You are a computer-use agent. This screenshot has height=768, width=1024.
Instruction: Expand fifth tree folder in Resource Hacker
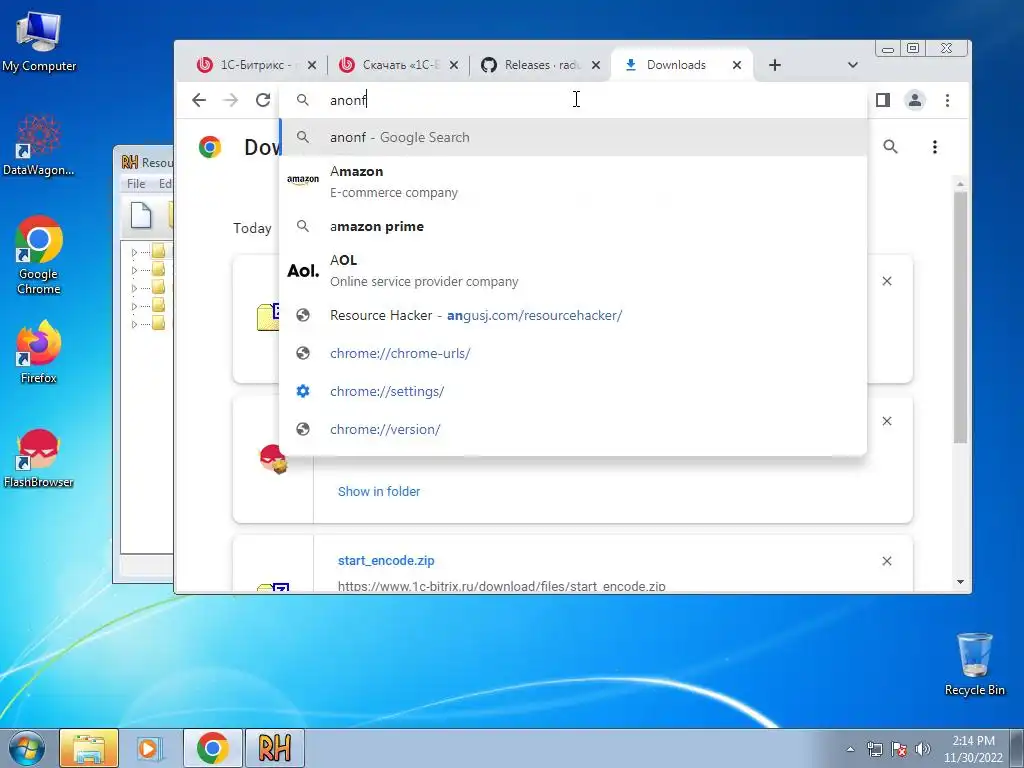(x=134, y=324)
